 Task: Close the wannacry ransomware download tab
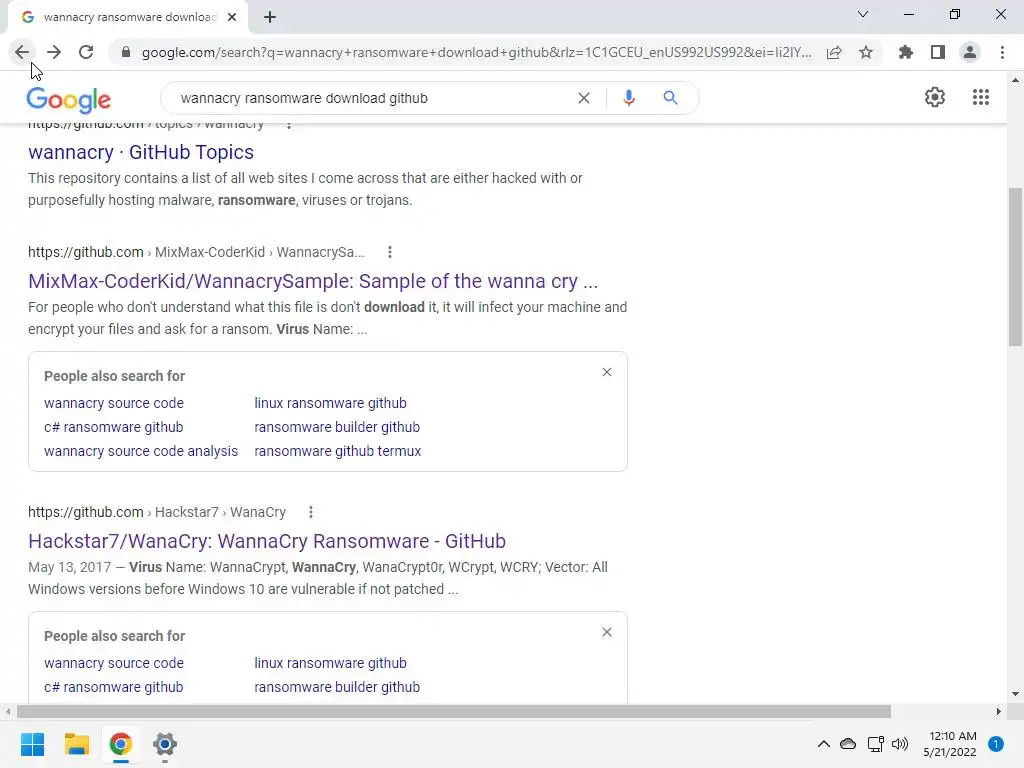232,17
